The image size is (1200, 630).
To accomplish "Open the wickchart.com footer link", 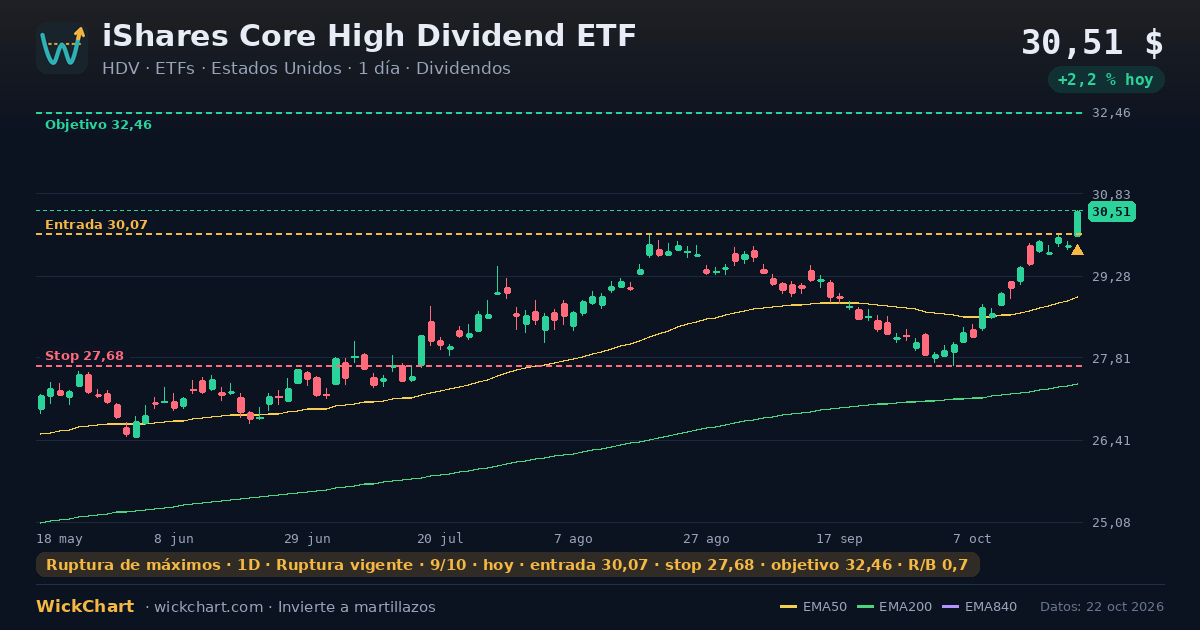I will pos(210,607).
